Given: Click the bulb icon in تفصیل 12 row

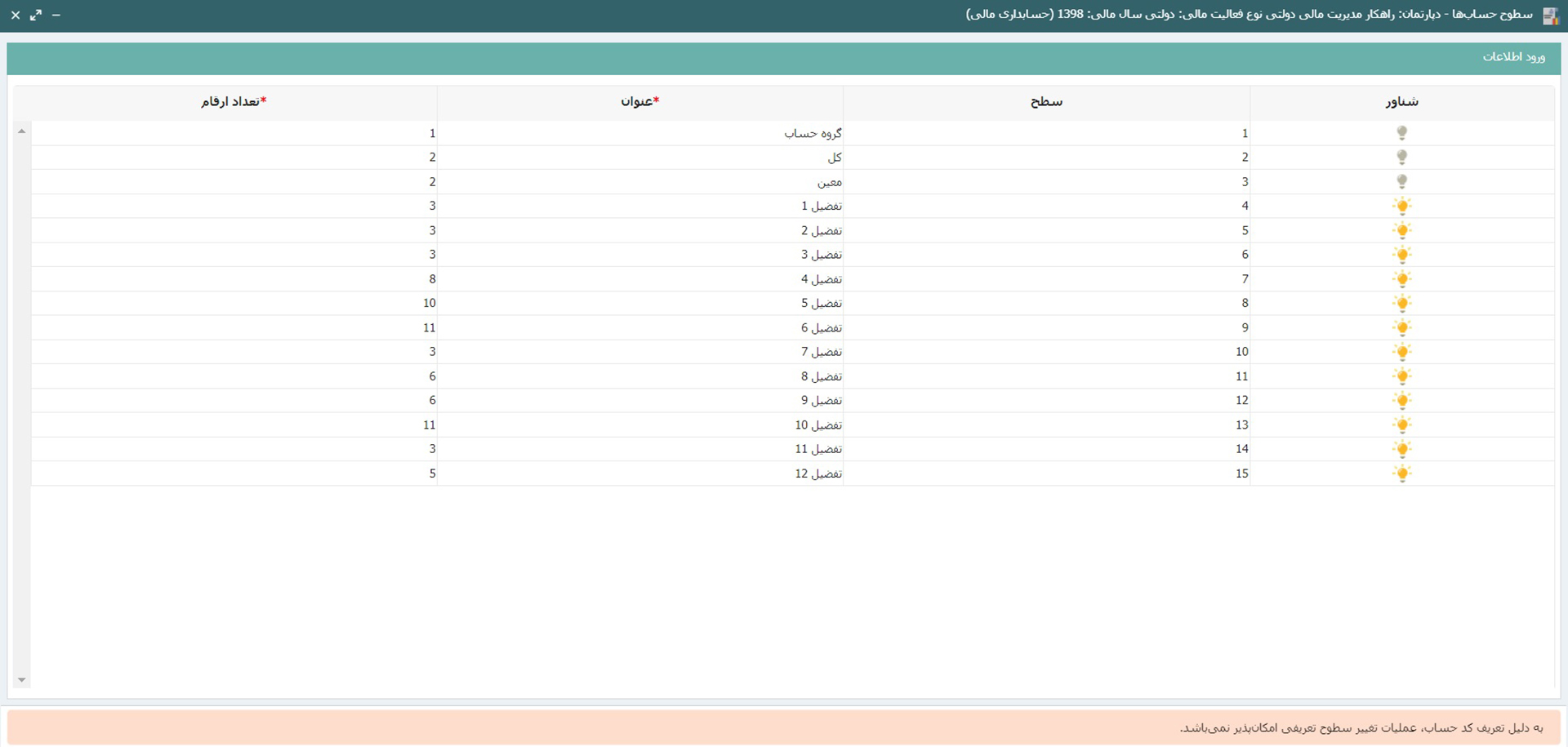Looking at the screenshot, I should click(x=1401, y=474).
